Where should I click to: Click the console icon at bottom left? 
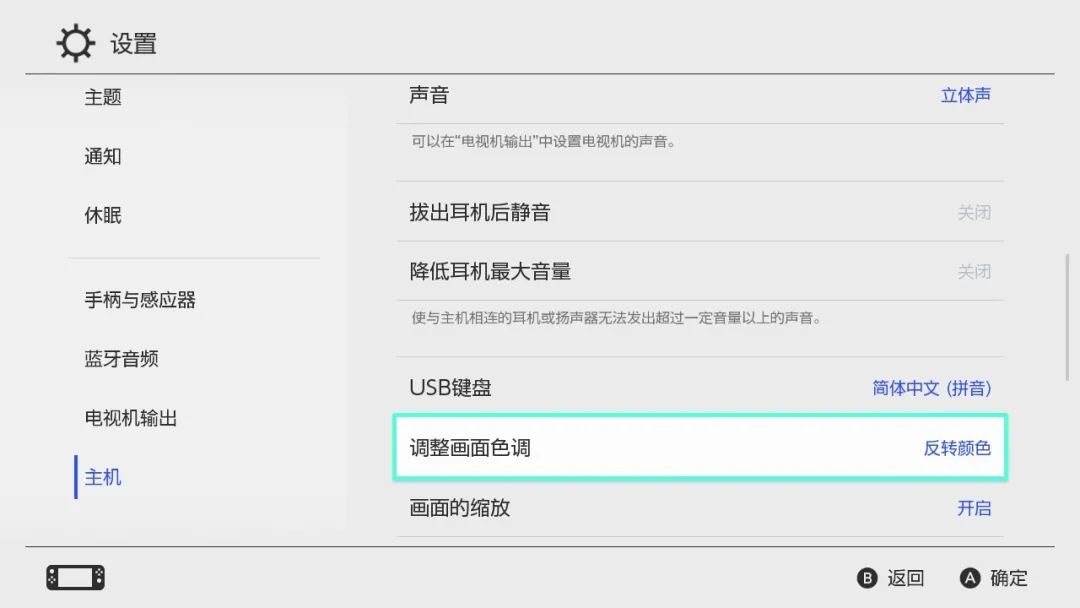[x=75, y=578]
